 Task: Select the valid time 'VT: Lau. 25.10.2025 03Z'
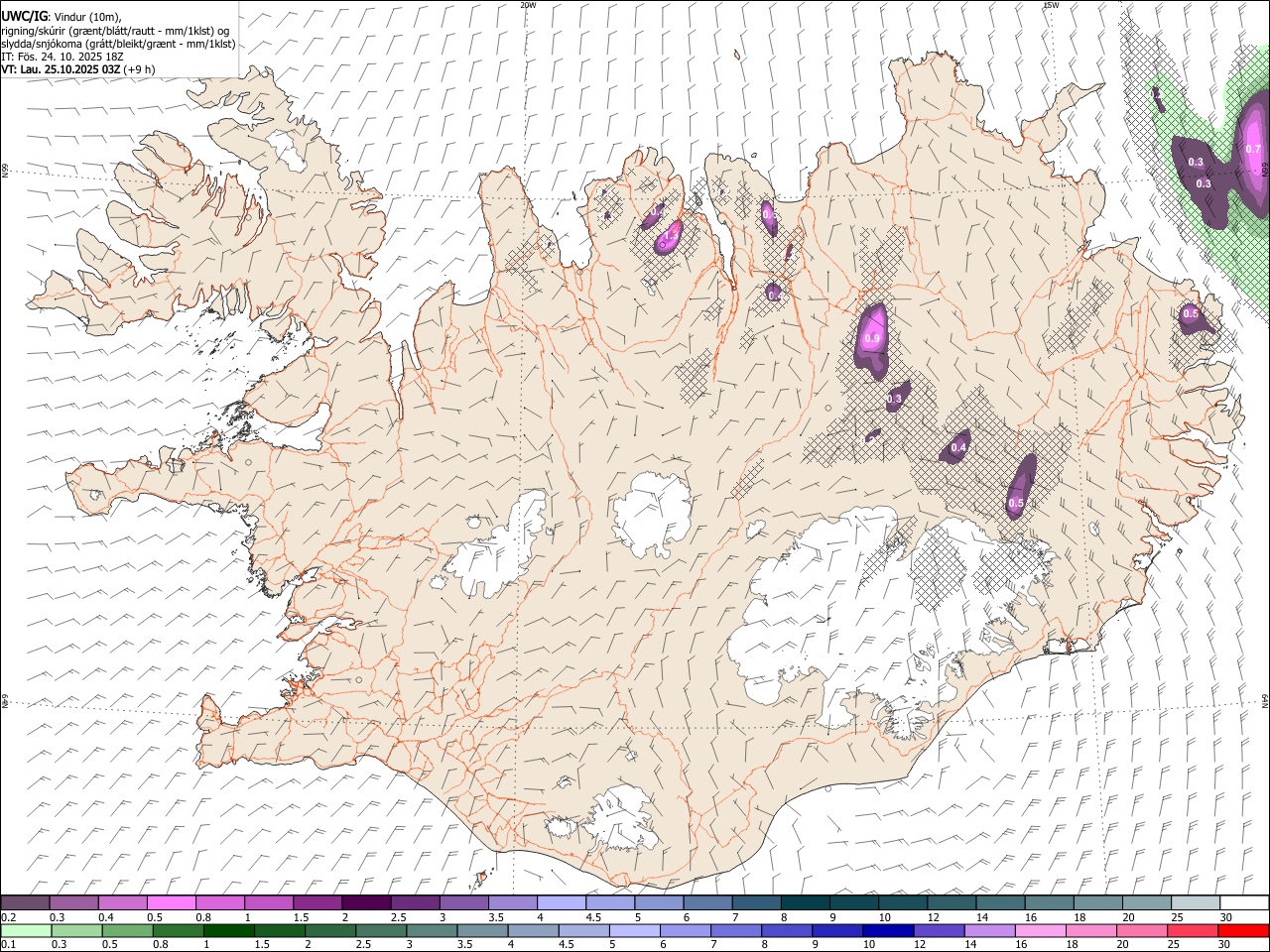tap(61, 69)
